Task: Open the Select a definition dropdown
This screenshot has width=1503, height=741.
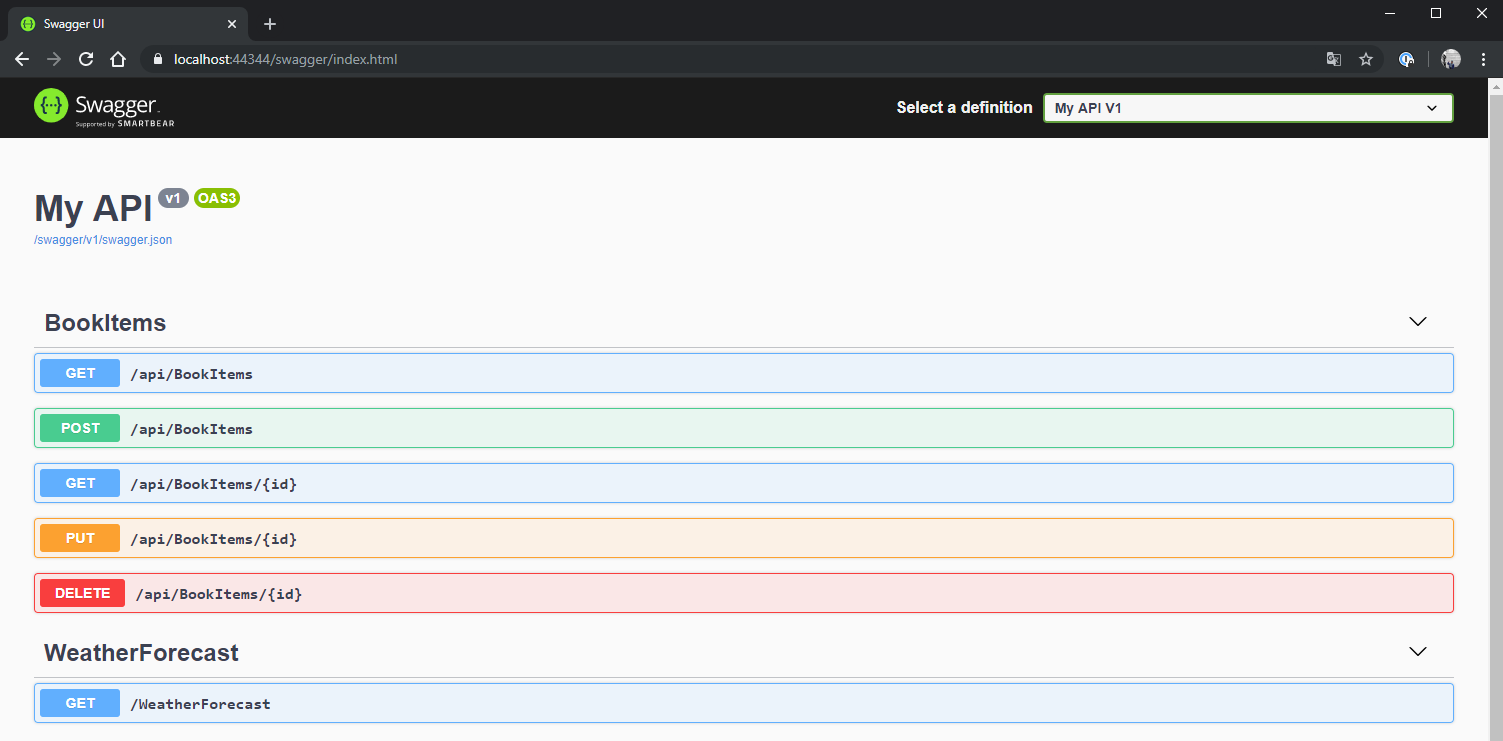Action: tap(1247, 107)
